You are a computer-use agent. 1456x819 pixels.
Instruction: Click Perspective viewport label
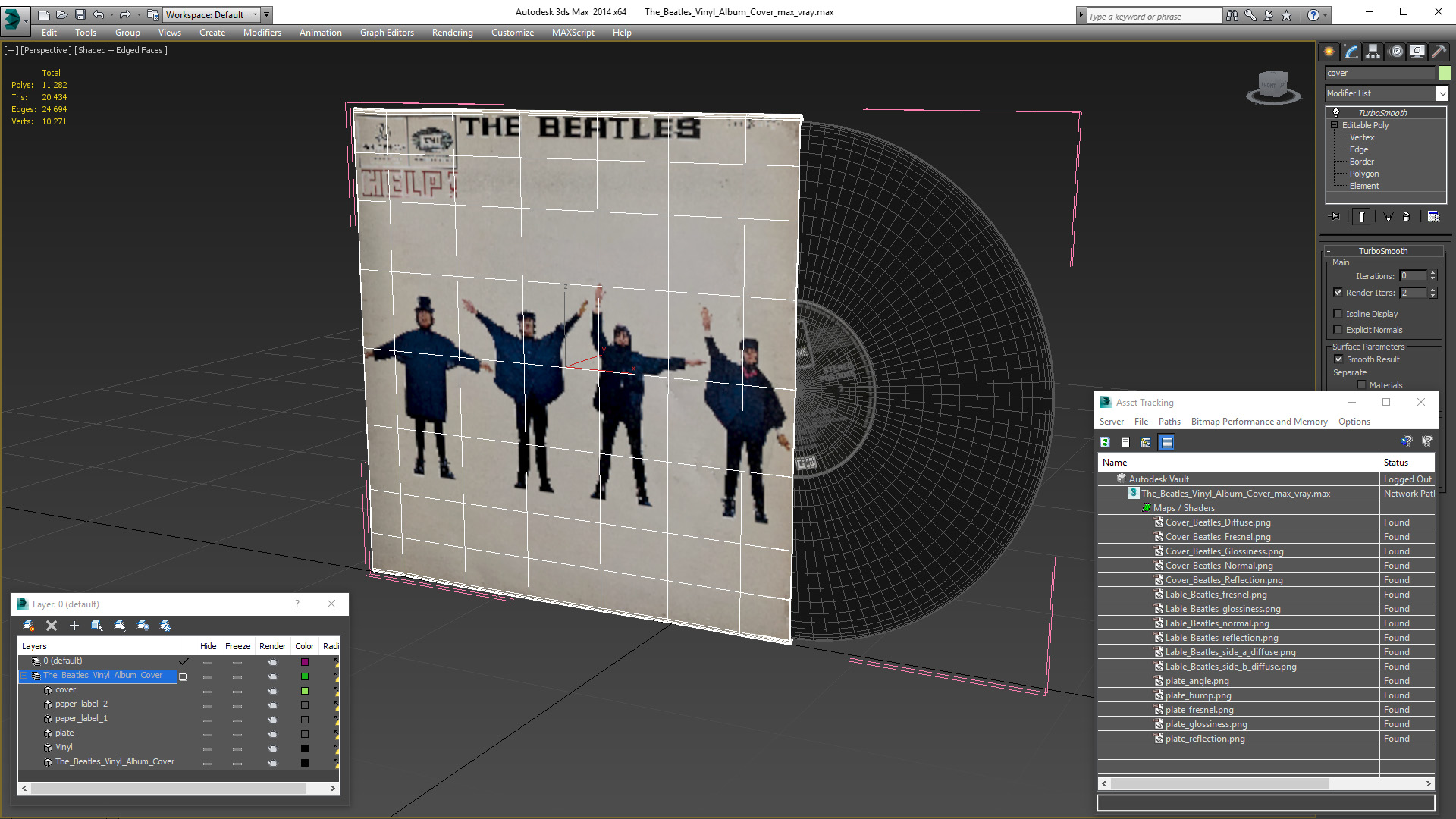pos(45,50)
